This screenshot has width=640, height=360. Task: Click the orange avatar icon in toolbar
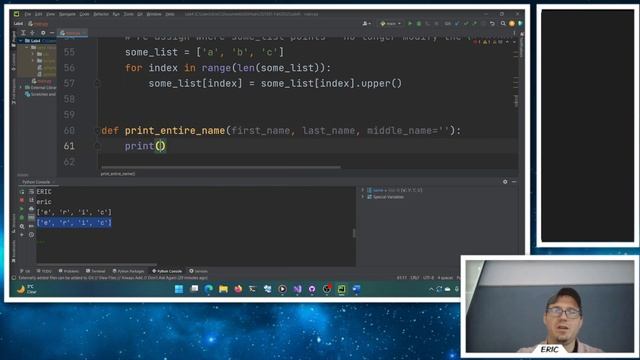click(512, 24)
